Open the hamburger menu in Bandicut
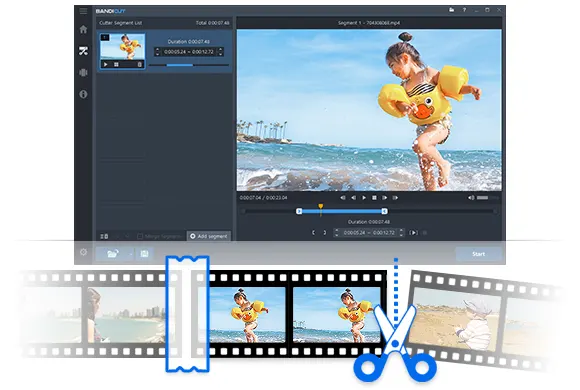The image size is (580, 390). click(x=83, y=11)
